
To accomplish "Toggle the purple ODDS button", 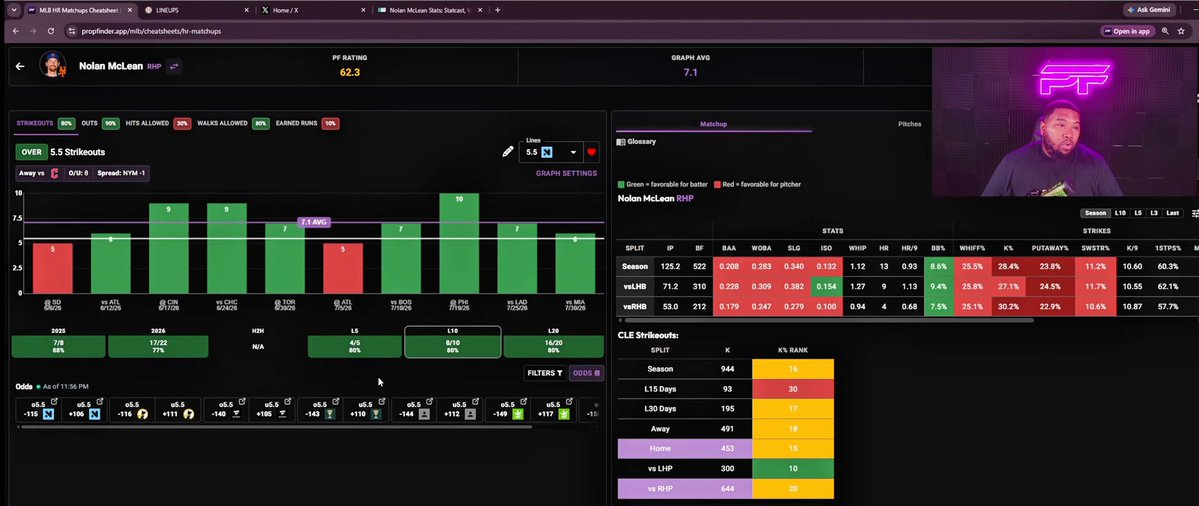I will pyautogui.click(x=587, y=373).
